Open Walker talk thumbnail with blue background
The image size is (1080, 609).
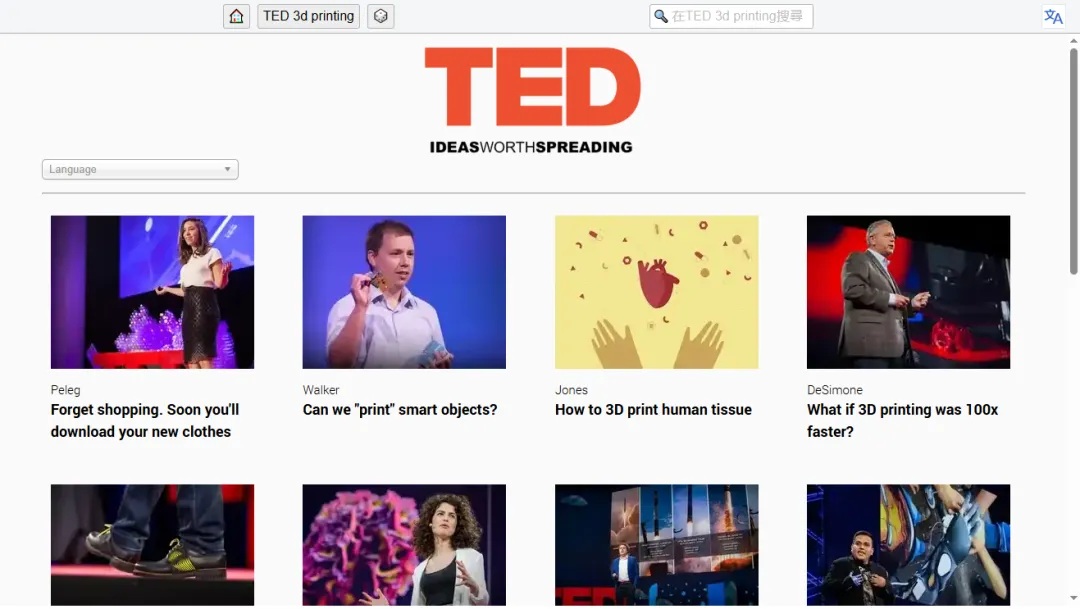pos(404,292)
